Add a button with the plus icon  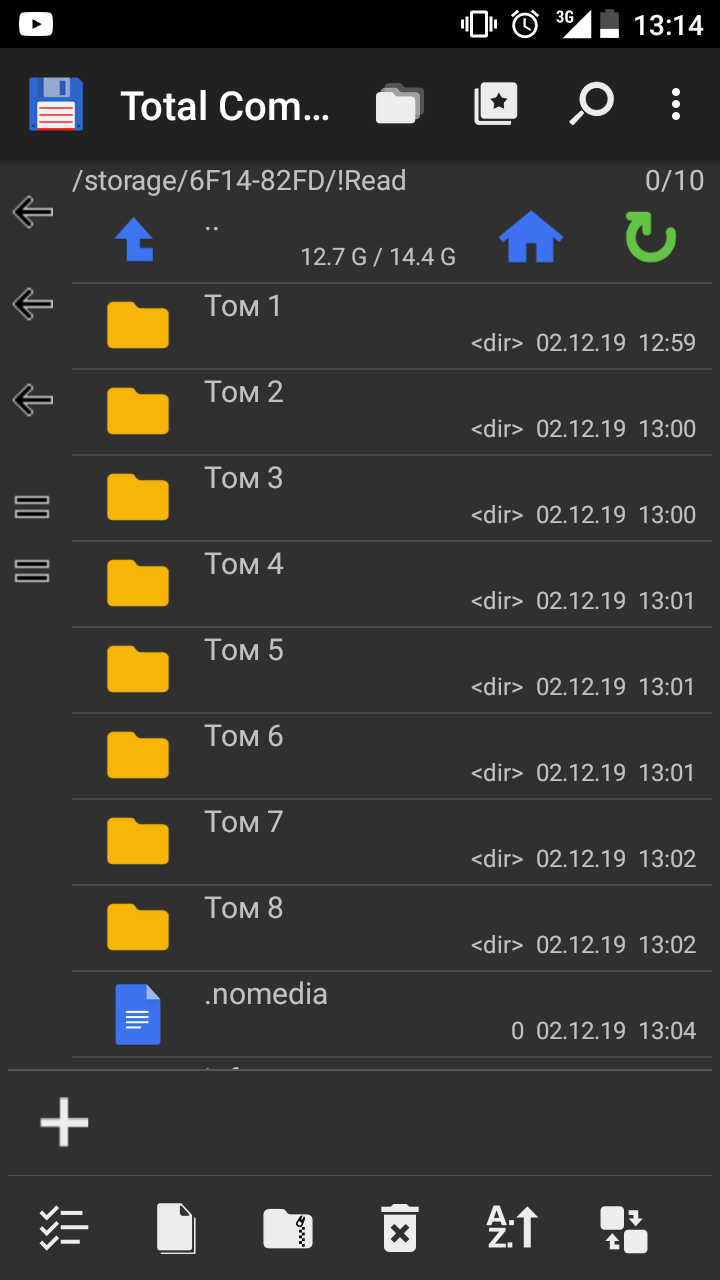point(65,1122)
